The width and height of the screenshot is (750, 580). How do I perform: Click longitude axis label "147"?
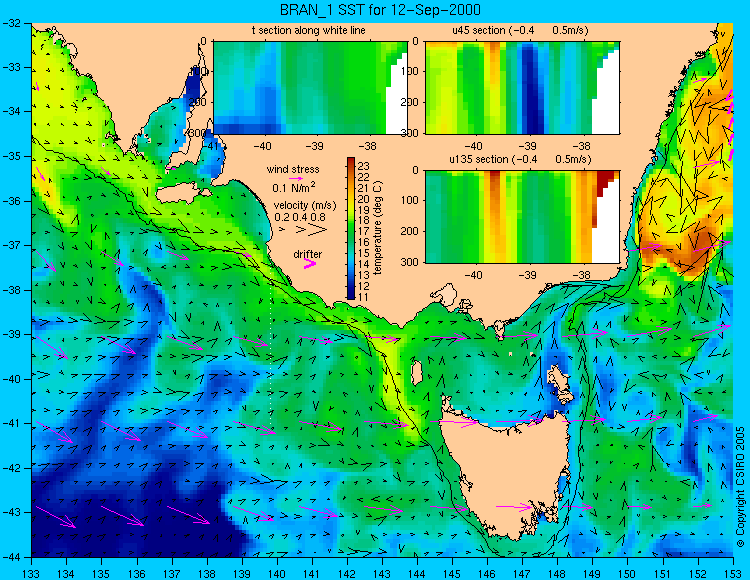click(x=522, y=573)
